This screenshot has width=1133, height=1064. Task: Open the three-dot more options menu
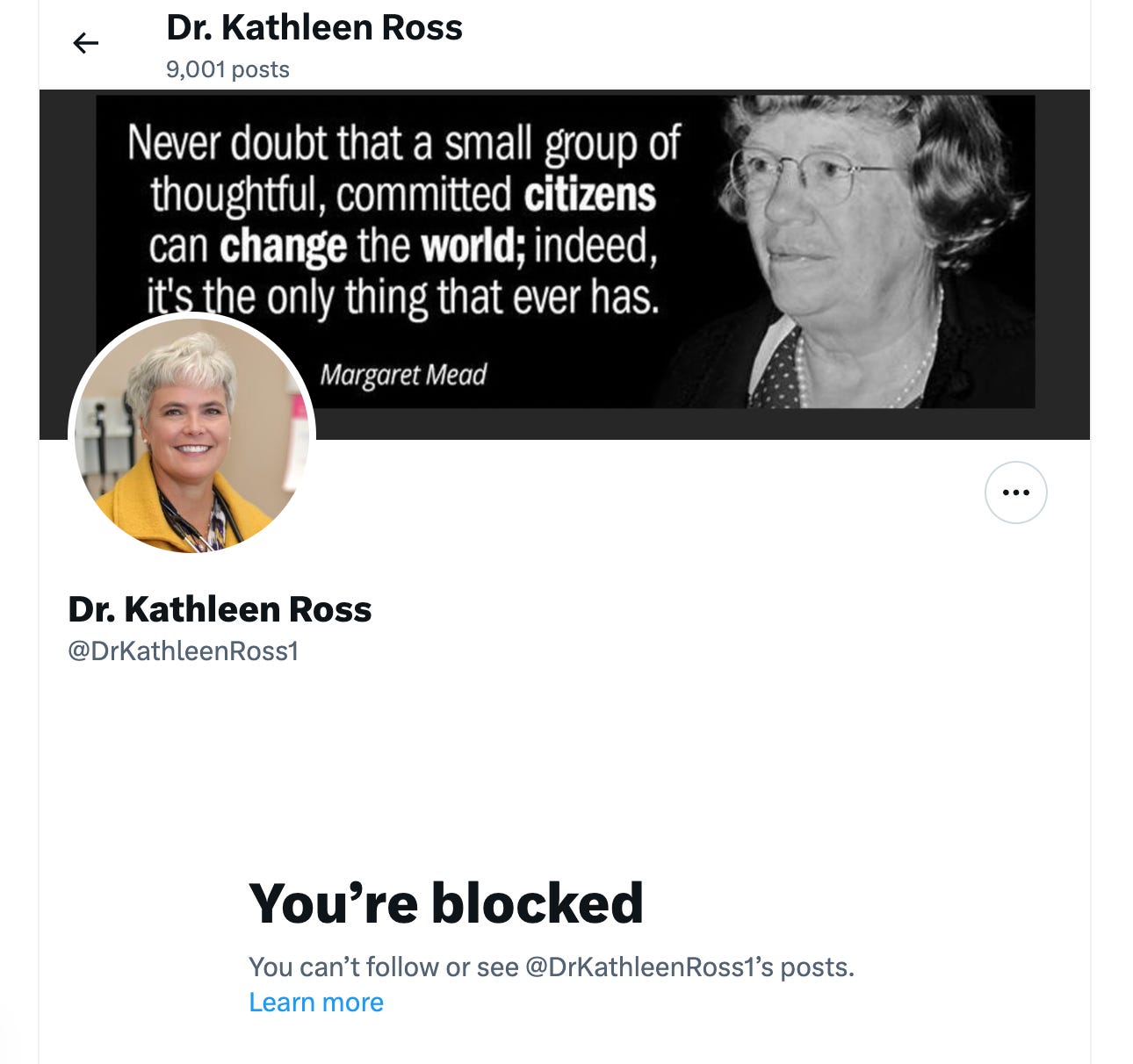[x=1015, y=492]
